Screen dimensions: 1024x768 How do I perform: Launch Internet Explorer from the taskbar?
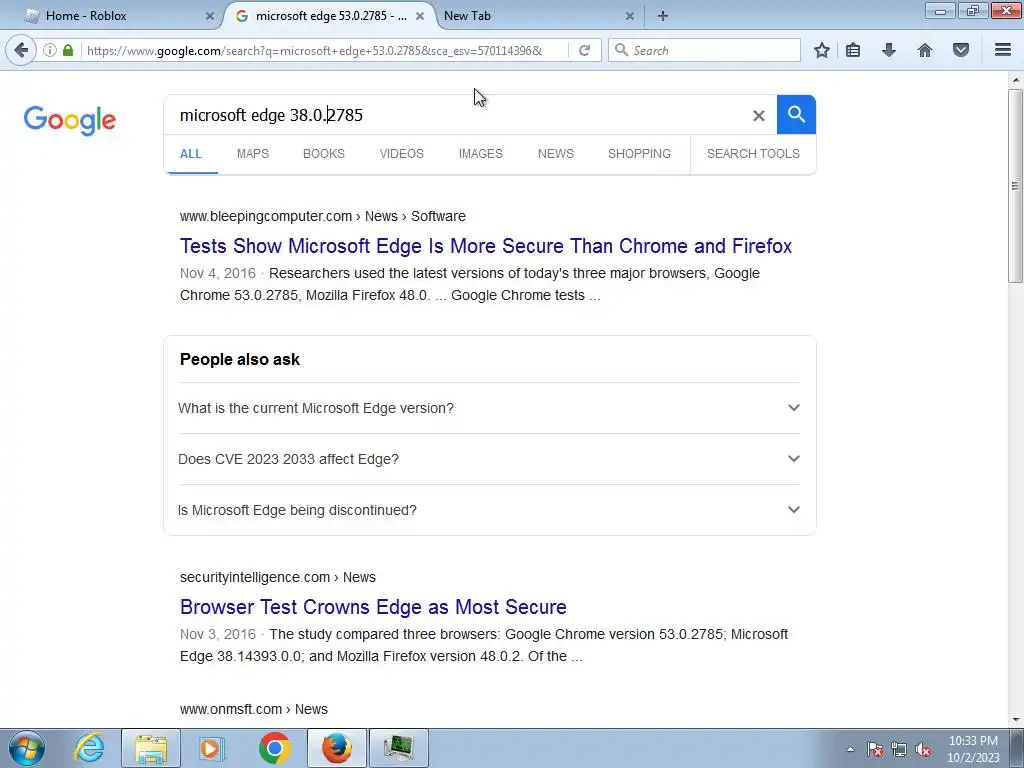[x=89, y=748]
